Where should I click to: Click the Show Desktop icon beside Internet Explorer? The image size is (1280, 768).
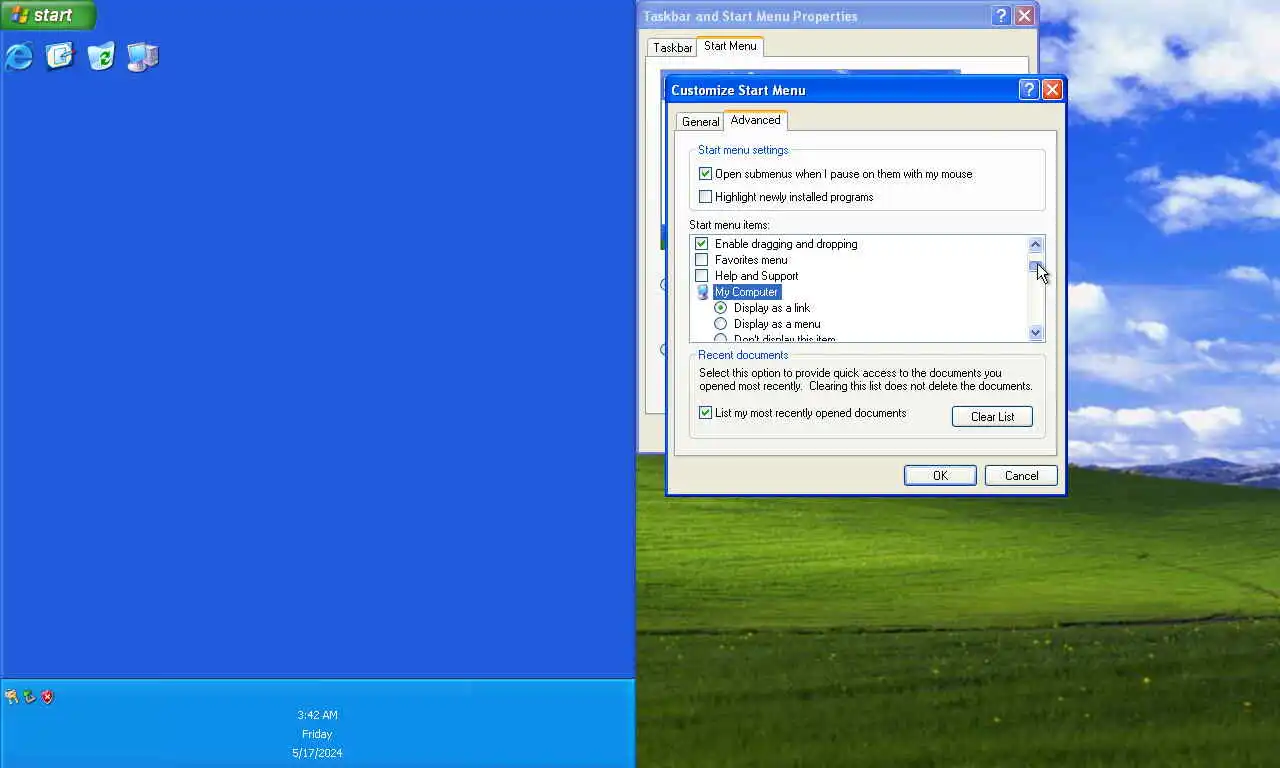[x=60, y=56]
